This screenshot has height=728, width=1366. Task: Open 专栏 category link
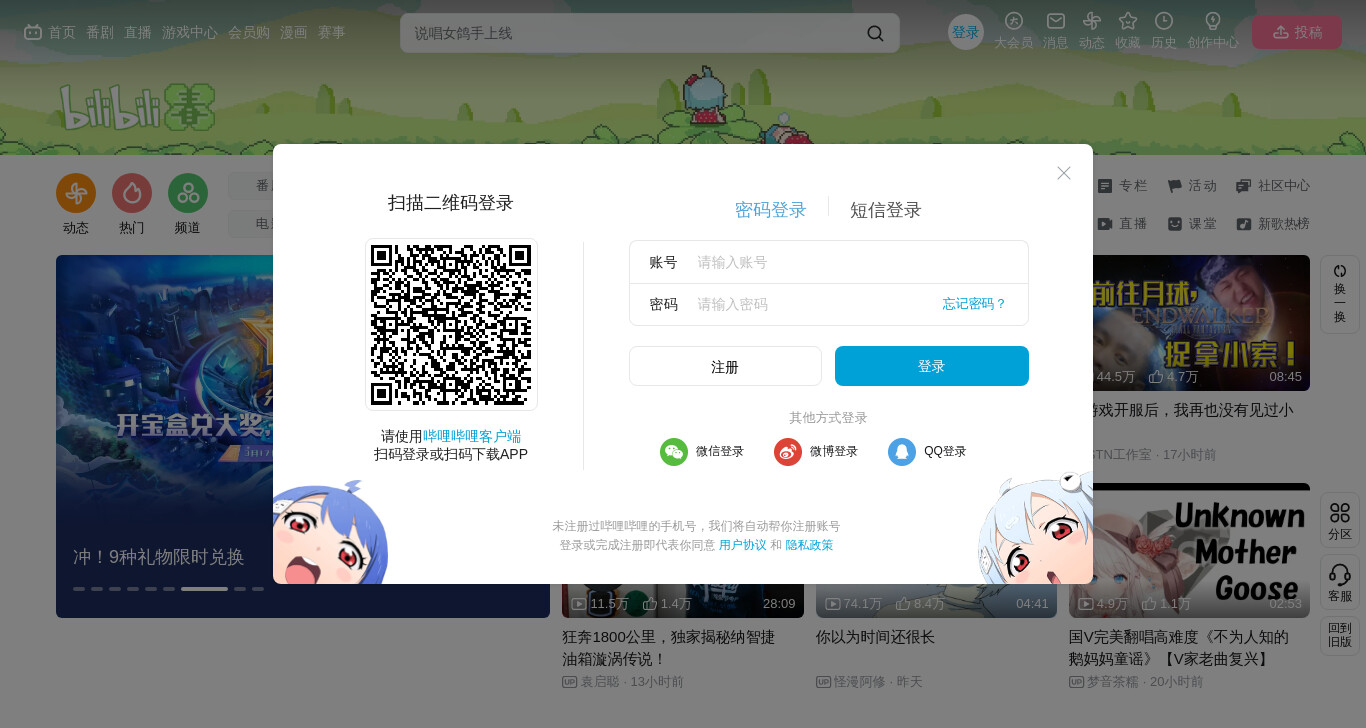tap(1122, 186)
